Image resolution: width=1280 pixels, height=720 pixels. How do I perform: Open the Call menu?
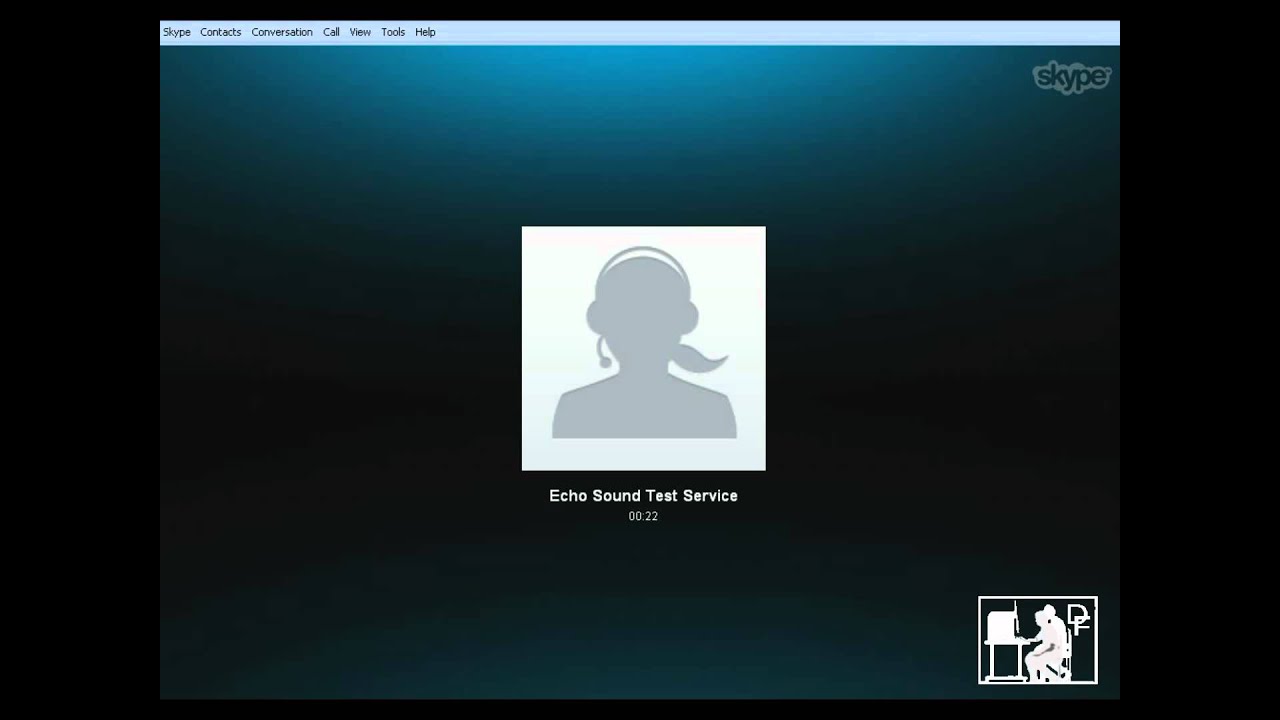(x=331, y=32)
